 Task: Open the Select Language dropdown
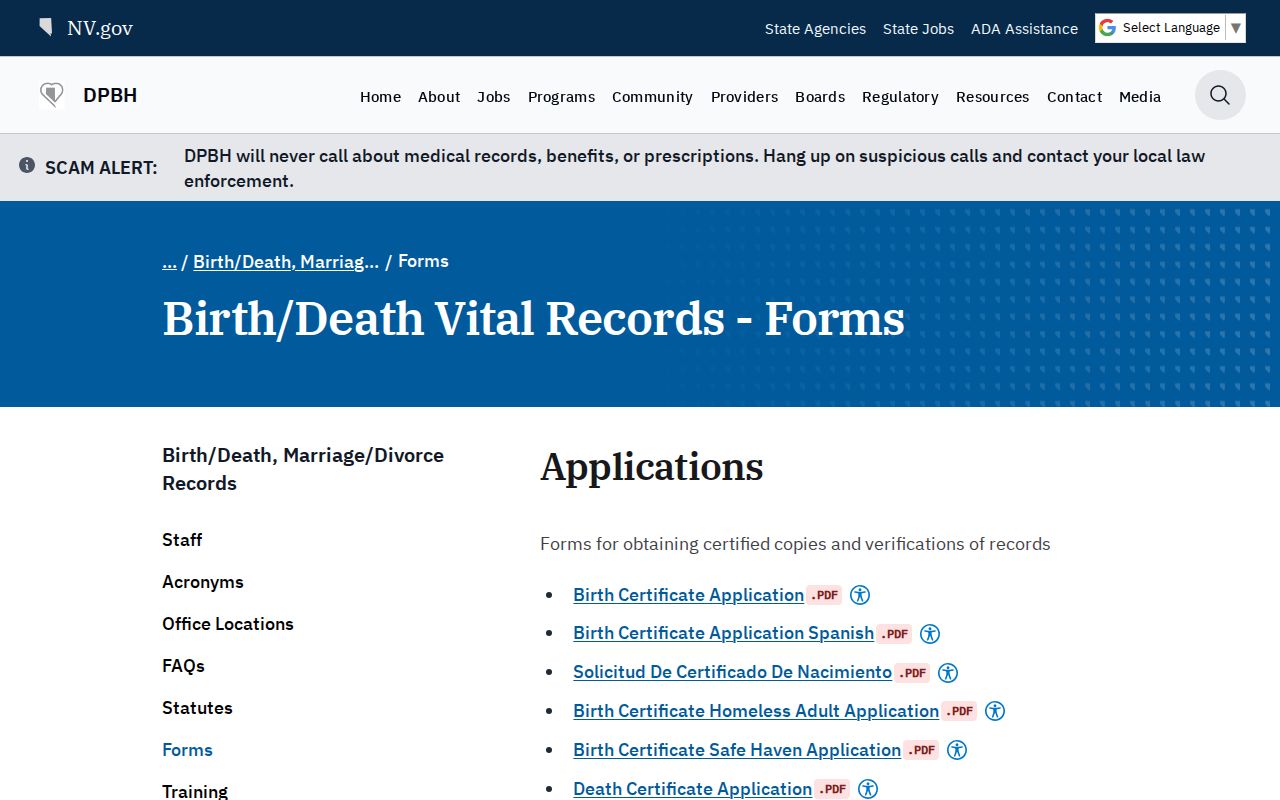pyautogui.click(x=1170, y=28)
